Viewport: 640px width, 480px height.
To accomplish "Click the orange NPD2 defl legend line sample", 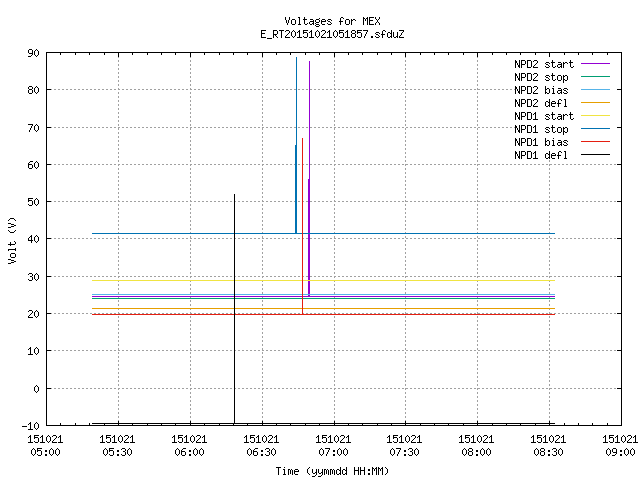I will 595,103.
